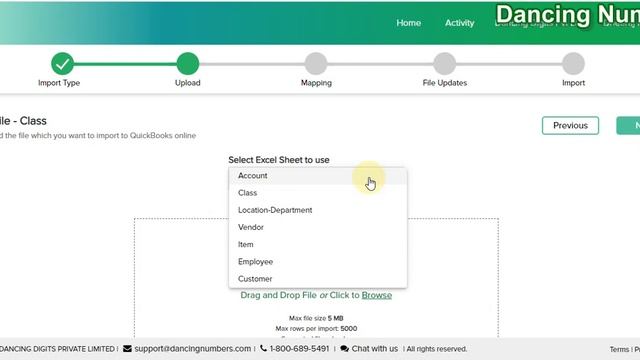Image resolution: width=640 pixels, height=360 pixels.
Task: Click the Select Excel Sheet to use label
Action: (x=279, y=160)
